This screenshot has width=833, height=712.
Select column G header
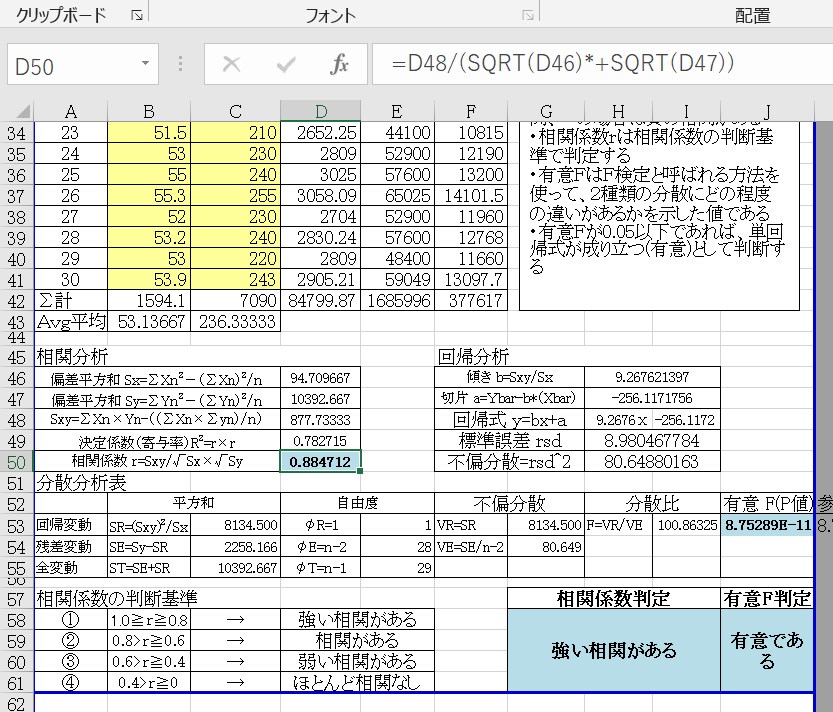click(x=546, y=112)
